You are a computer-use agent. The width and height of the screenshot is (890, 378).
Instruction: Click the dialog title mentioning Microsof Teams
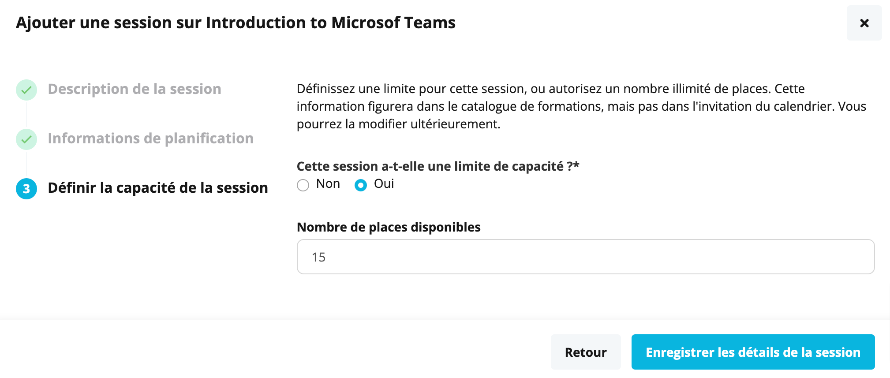pyautogui.click(x=236, y=23)
